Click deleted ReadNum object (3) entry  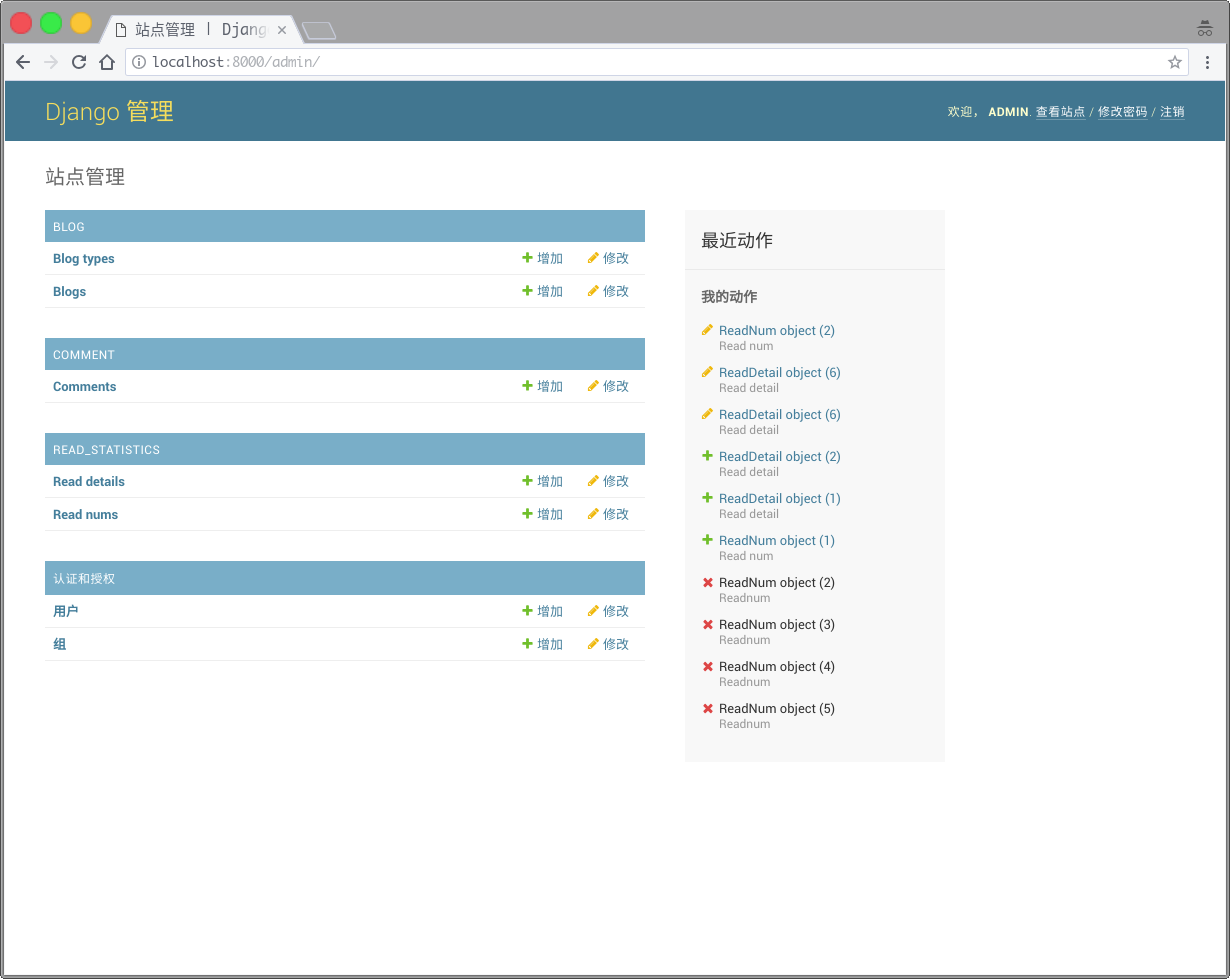[x=777, y=625]
